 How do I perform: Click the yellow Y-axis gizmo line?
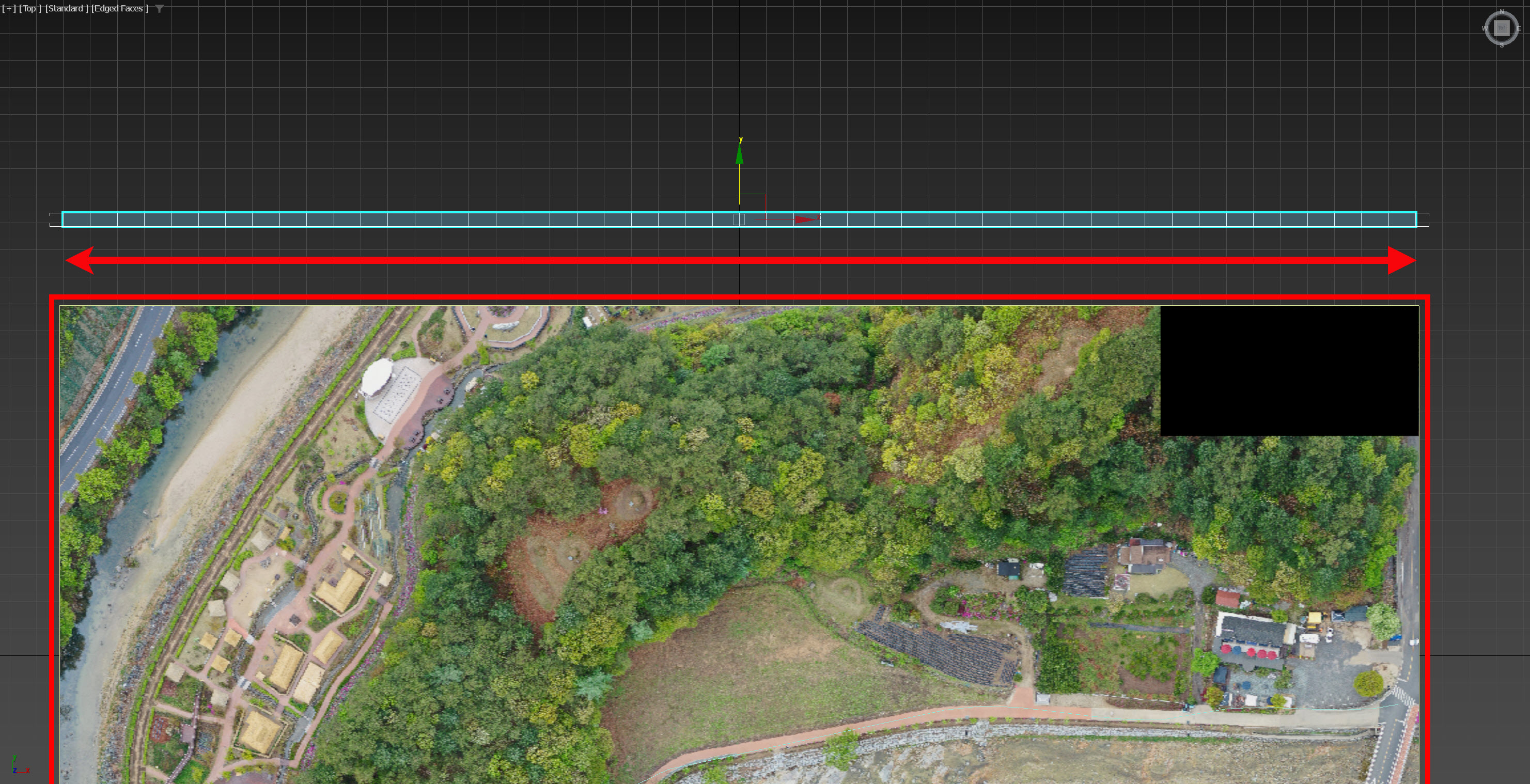pyautogui.click(x=740, y=181)
